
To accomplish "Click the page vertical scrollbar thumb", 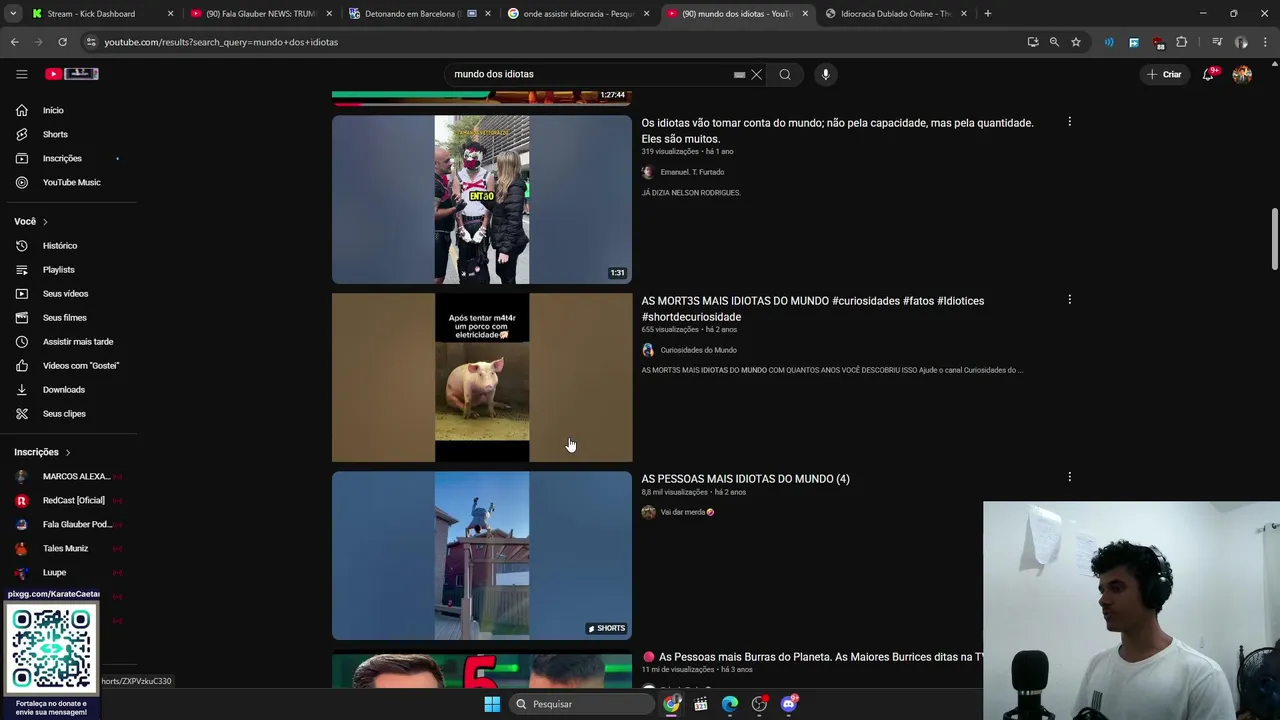I will pos(1274,238).
